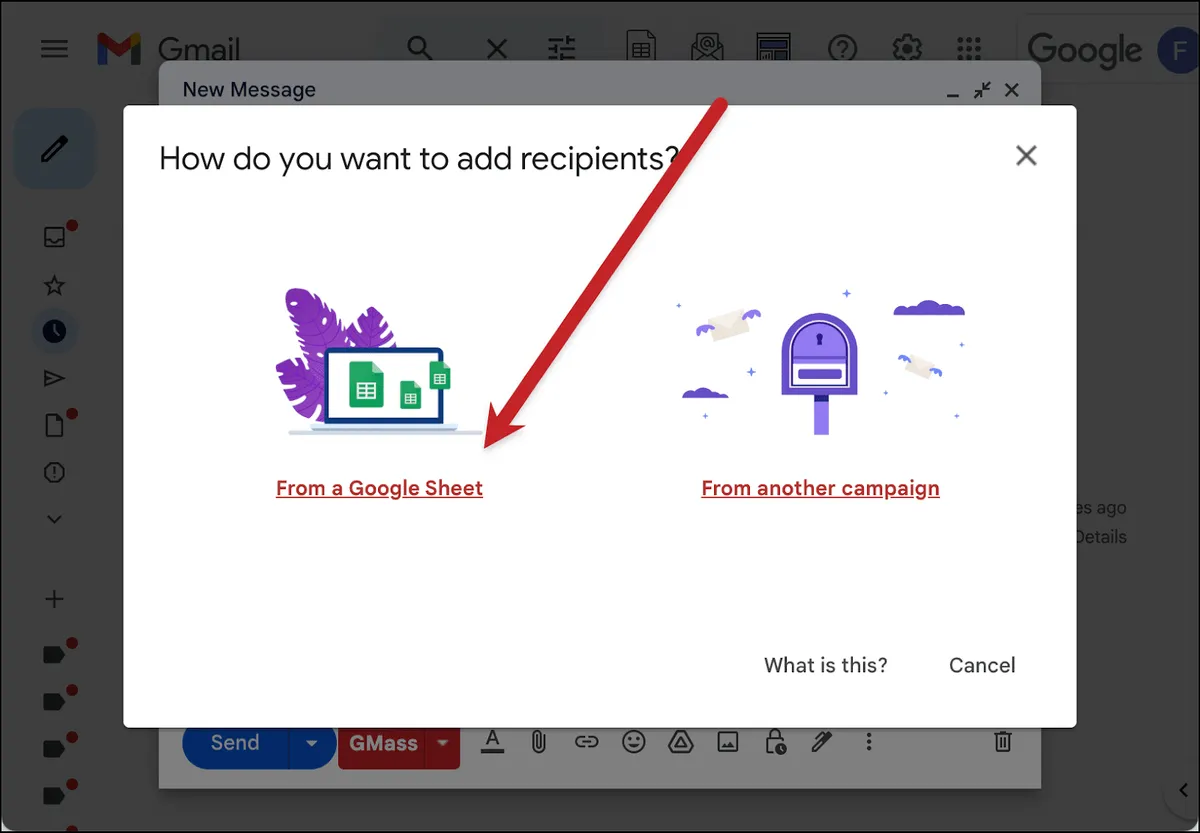Expand More chevron in sidebar
The image size is (1200, 833).
point(55,519)
